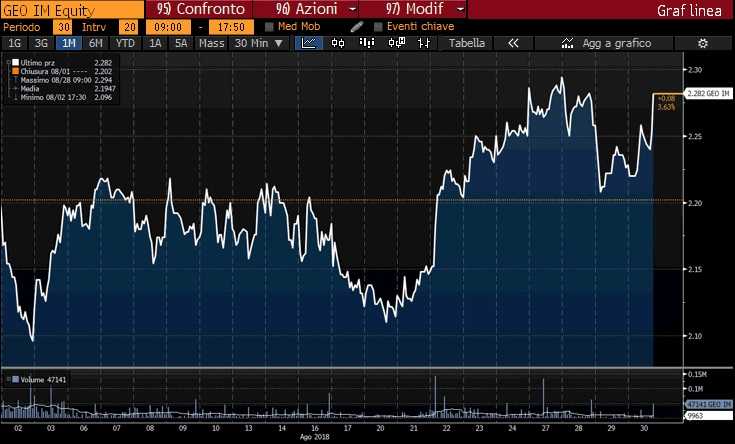Image resolution: width=735 pixels, height=444 pixels.
Task: Click the Agg a grafico button label
Action: point(616,43)
